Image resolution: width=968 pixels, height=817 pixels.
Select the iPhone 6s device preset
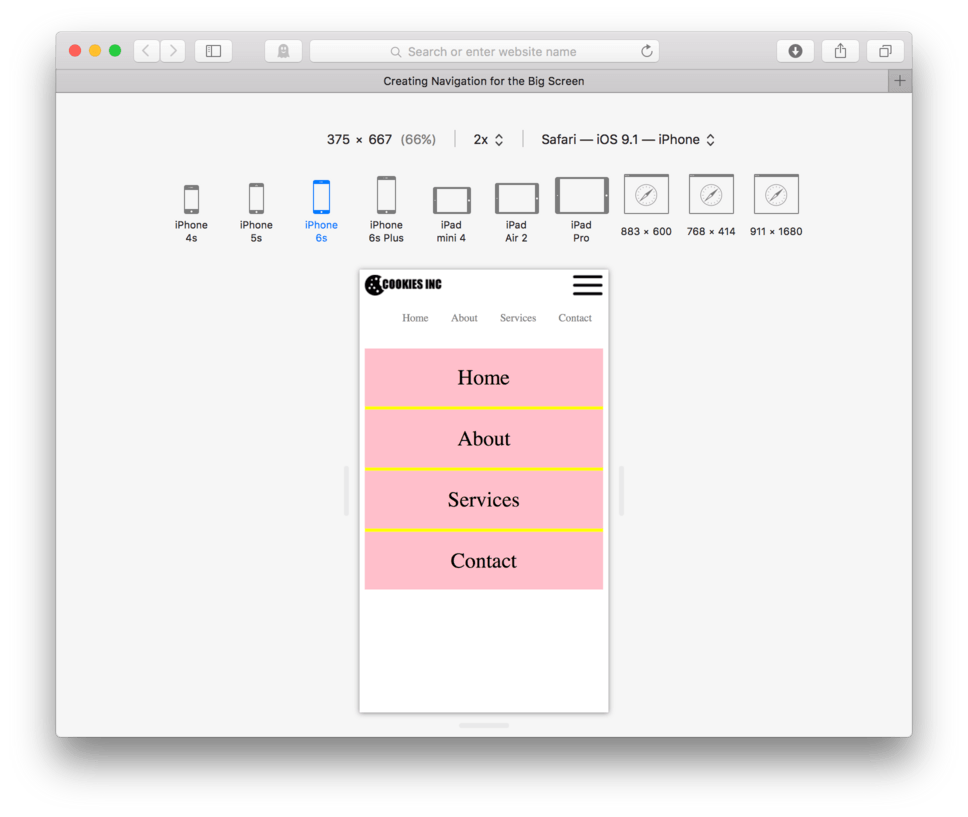pos(321,211)
